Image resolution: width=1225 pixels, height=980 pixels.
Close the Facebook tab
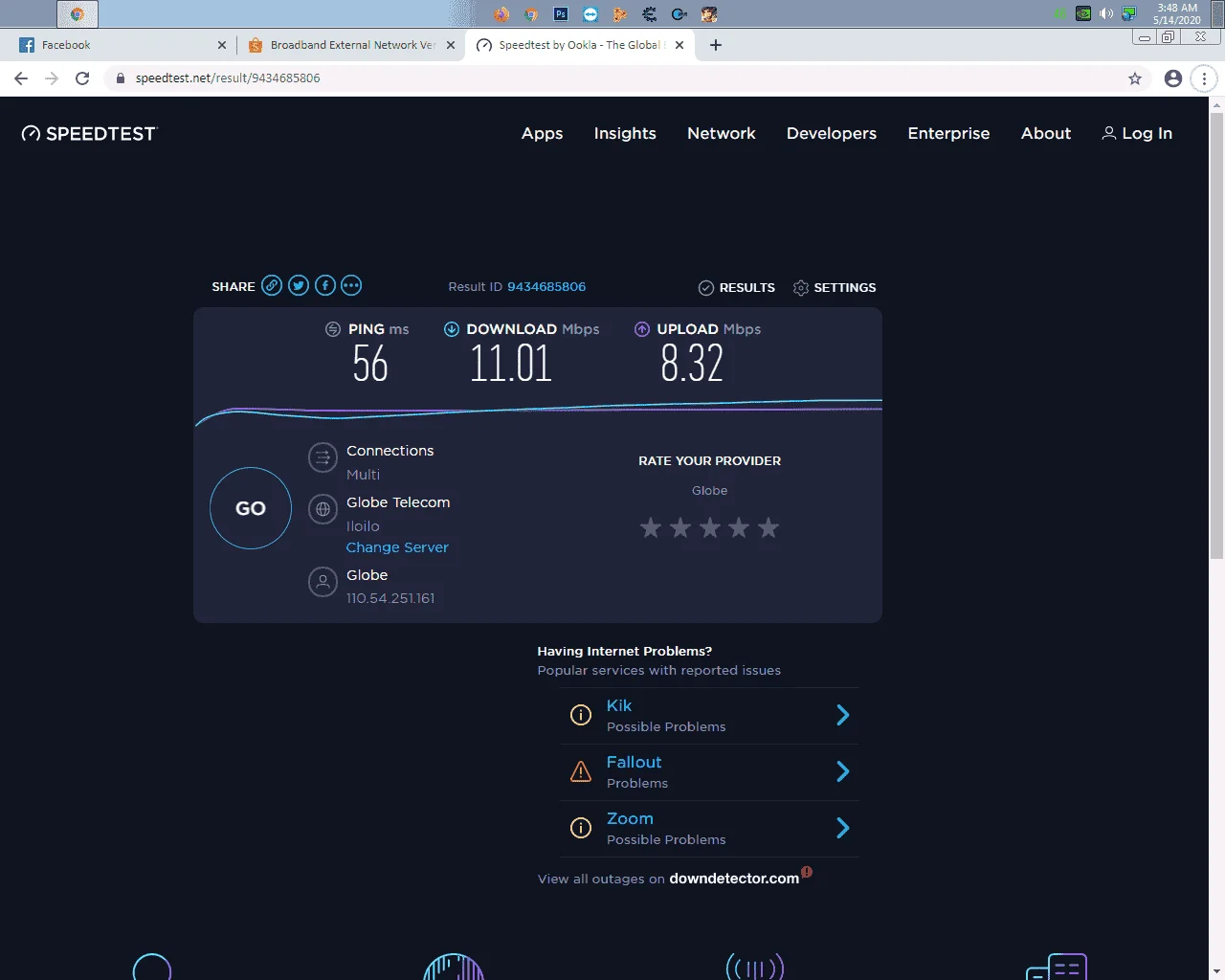[222, 45]
